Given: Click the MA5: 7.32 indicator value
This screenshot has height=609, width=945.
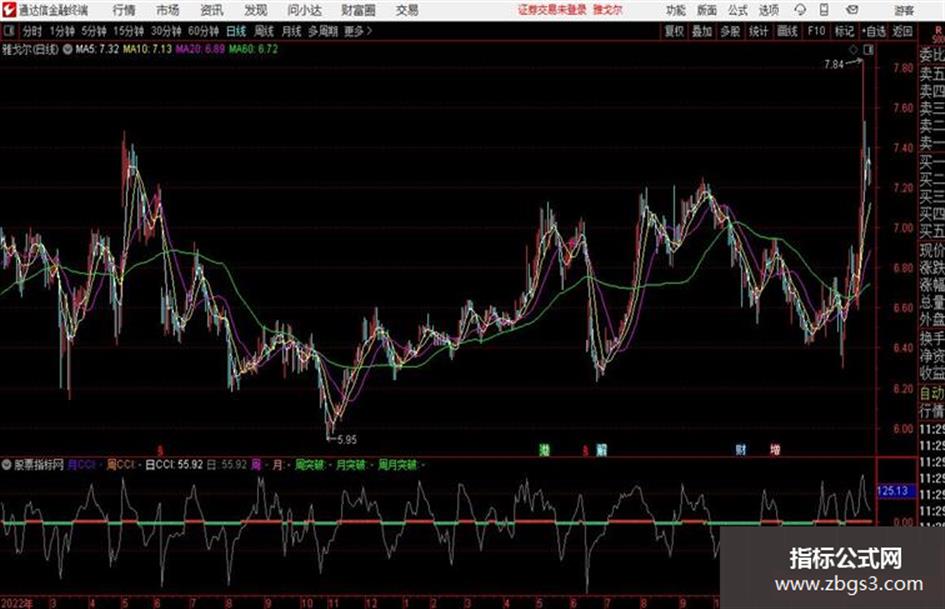Looking at the screenshot, I should 97,49.
